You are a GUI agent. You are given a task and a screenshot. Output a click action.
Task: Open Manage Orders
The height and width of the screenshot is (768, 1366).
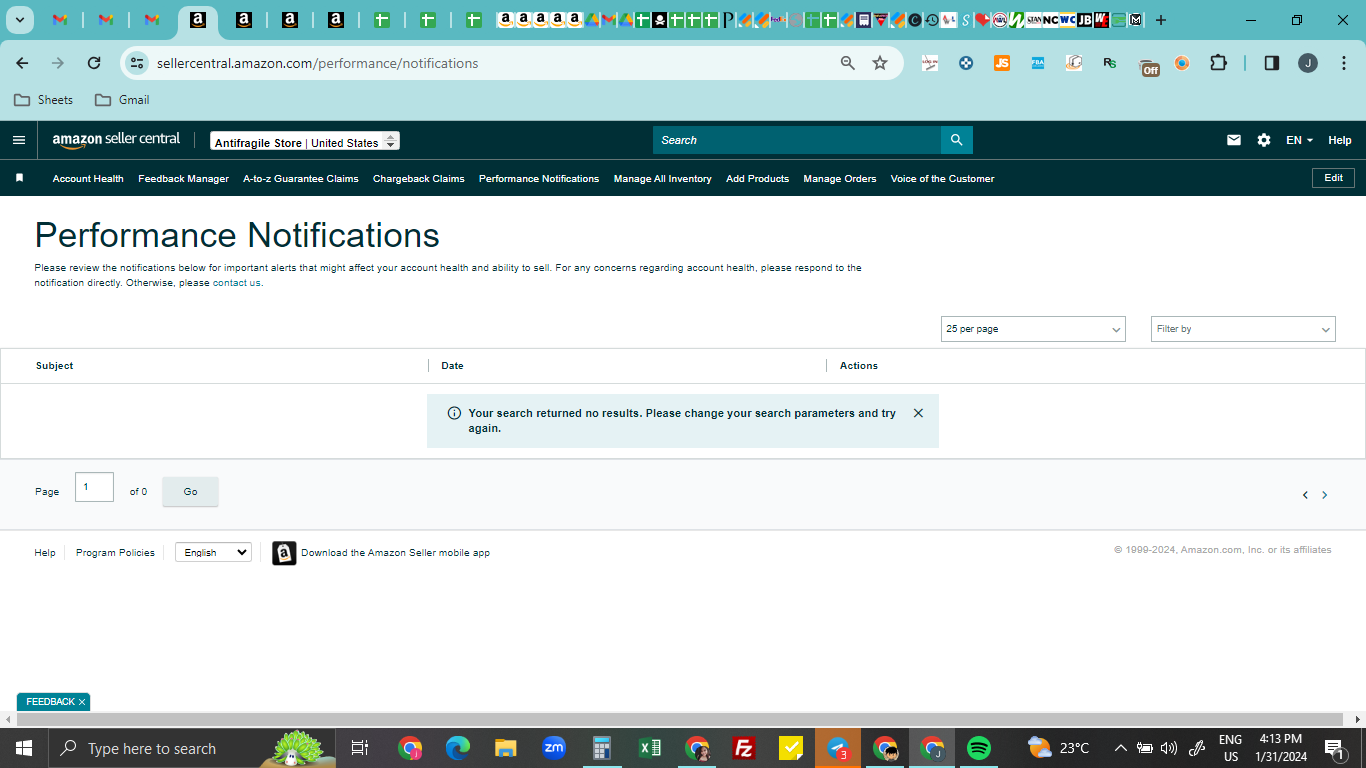click(x=840, y=179)
